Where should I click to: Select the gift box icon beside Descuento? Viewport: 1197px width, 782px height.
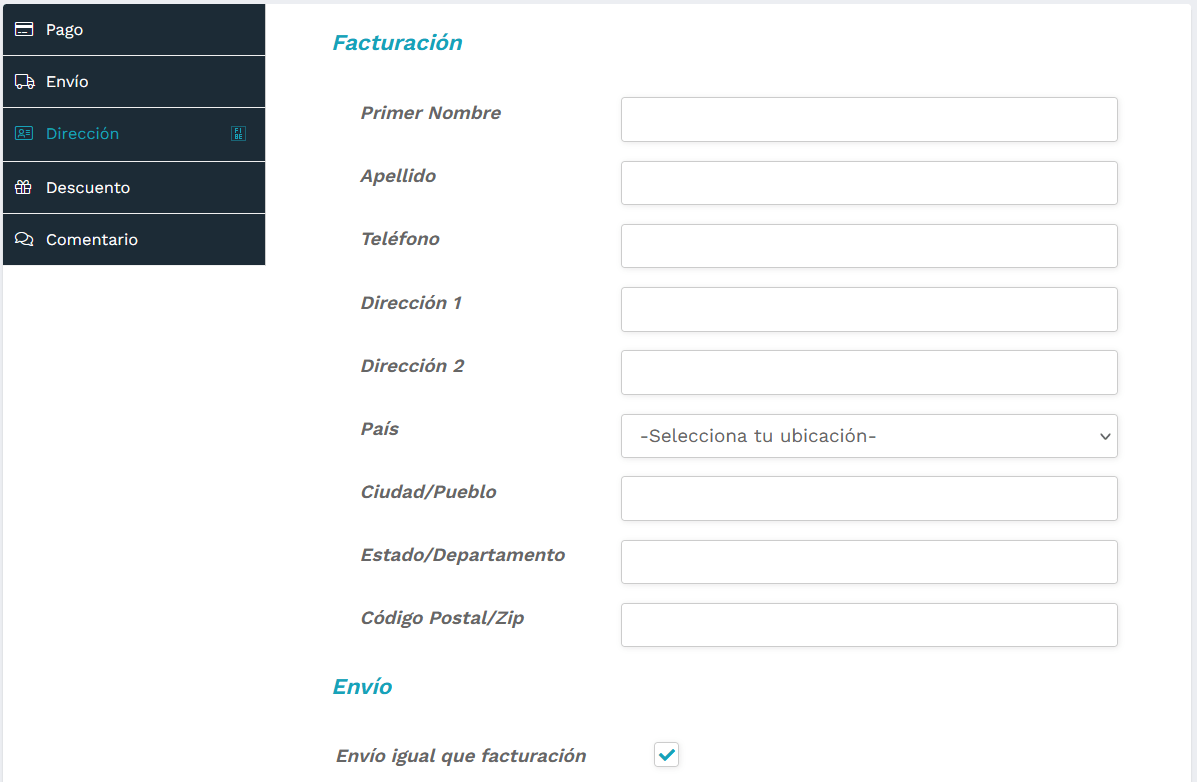(x=24, y=187)
